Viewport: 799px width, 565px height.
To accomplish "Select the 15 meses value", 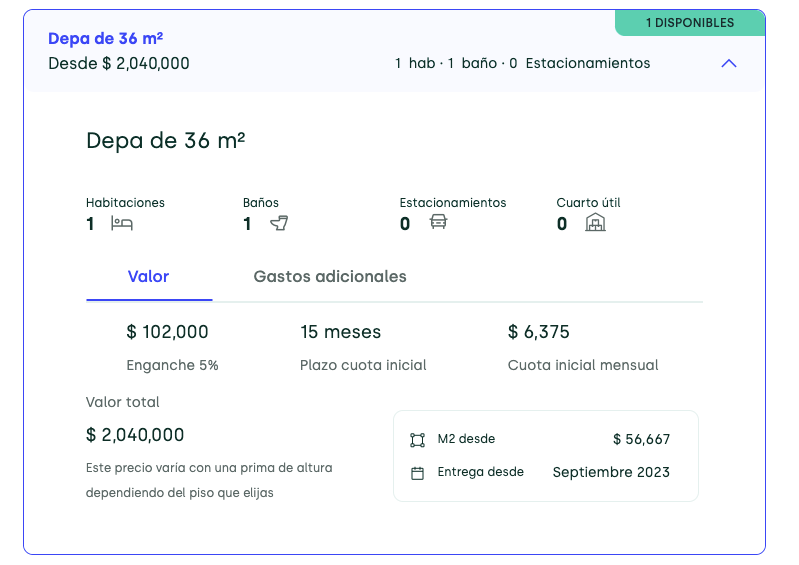I will click(340, 332).
